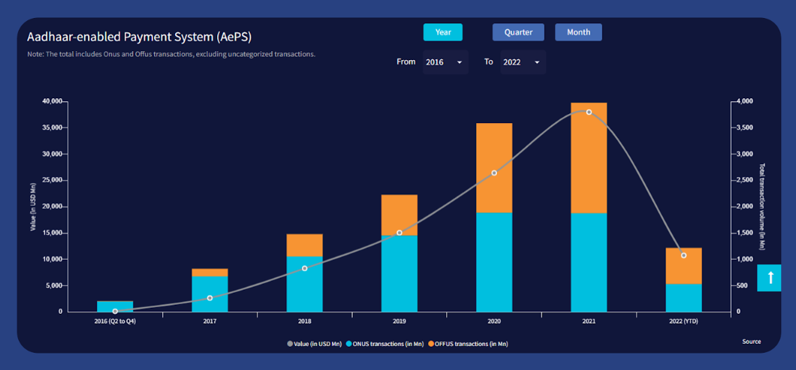Click the 2019 x-axis label
This screenshot has height=370, width=796.
399,322
